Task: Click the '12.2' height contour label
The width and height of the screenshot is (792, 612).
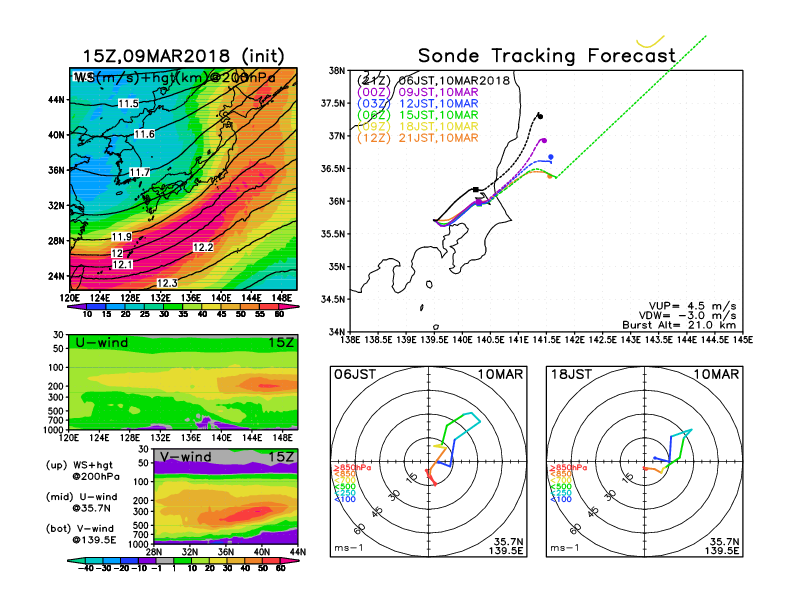Action: coord(203,247)
